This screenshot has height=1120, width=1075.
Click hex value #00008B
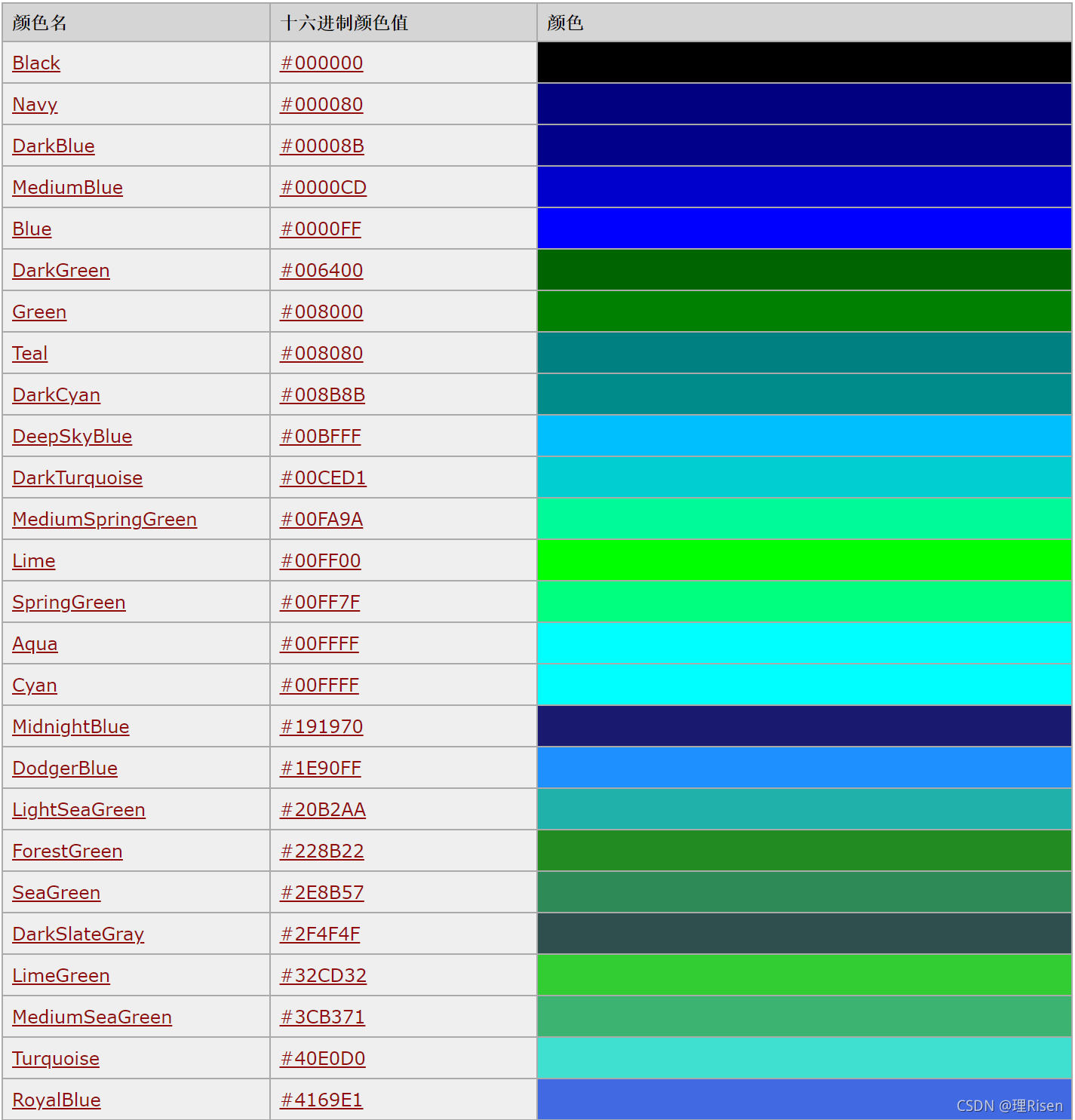[323, 146]
